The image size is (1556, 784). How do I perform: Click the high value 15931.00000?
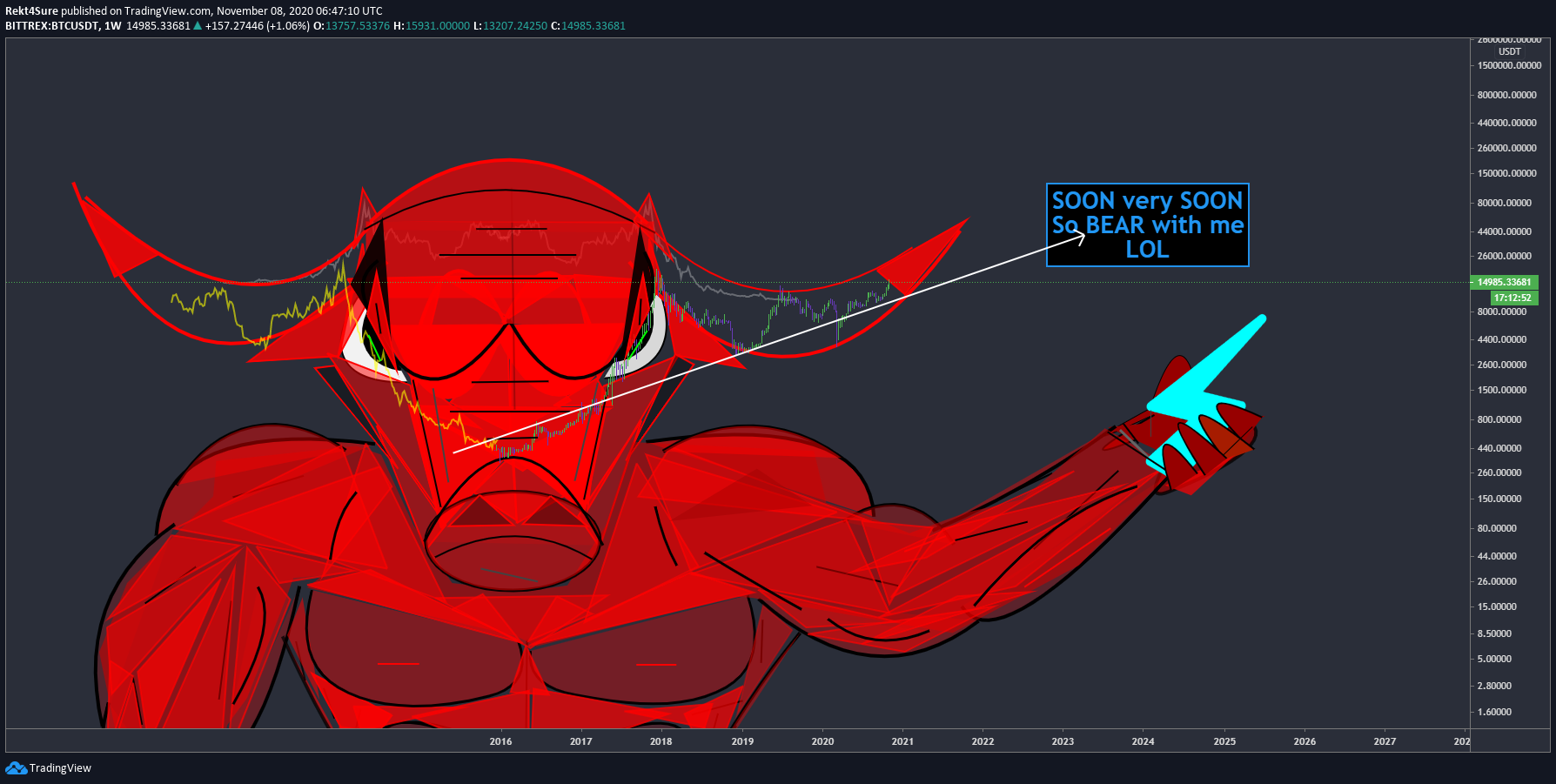click(x=438, y=25)
